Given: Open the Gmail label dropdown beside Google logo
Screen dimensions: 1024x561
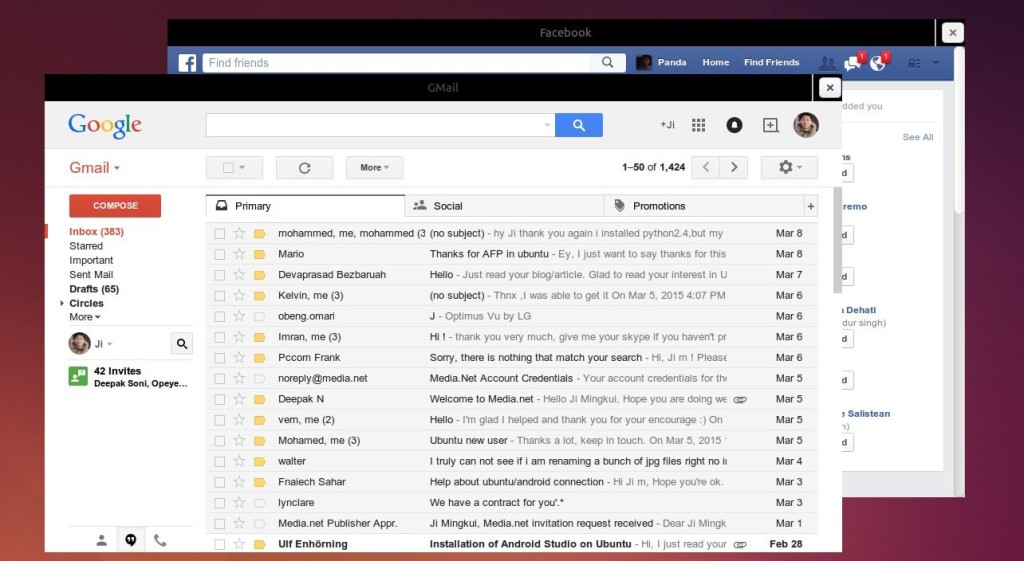Looking at the screenshot, I should [95, 168].
